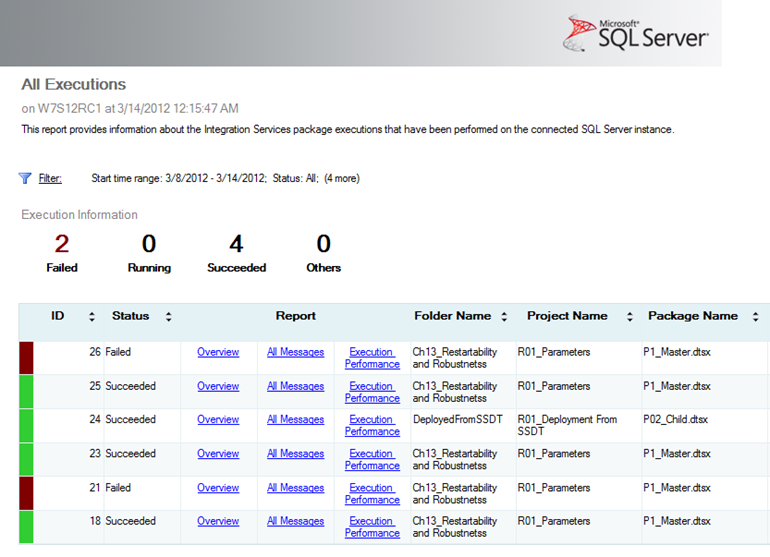
Task: Sort by the Project Name column arrows
Action: coord(630,317)
